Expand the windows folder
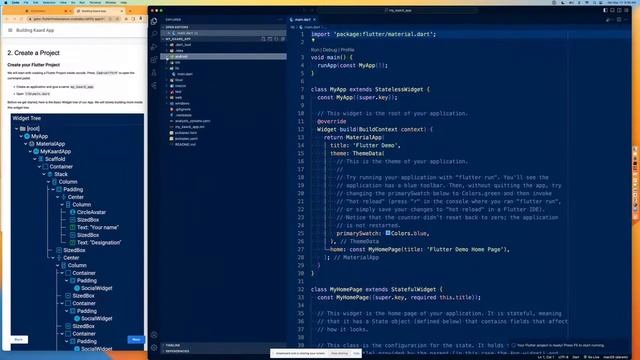 tap(223, 103)
